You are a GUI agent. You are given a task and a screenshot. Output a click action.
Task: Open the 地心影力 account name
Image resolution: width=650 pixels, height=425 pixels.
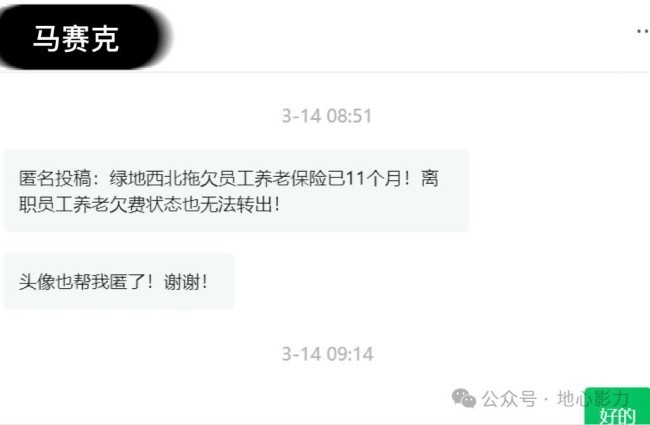click(593, 398)
